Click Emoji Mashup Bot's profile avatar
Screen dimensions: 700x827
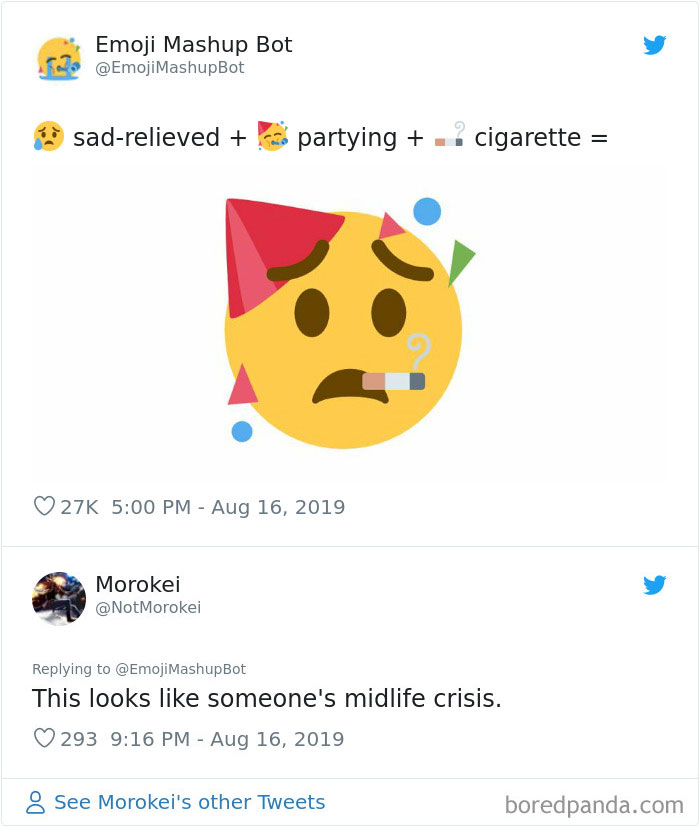[58, 57]
